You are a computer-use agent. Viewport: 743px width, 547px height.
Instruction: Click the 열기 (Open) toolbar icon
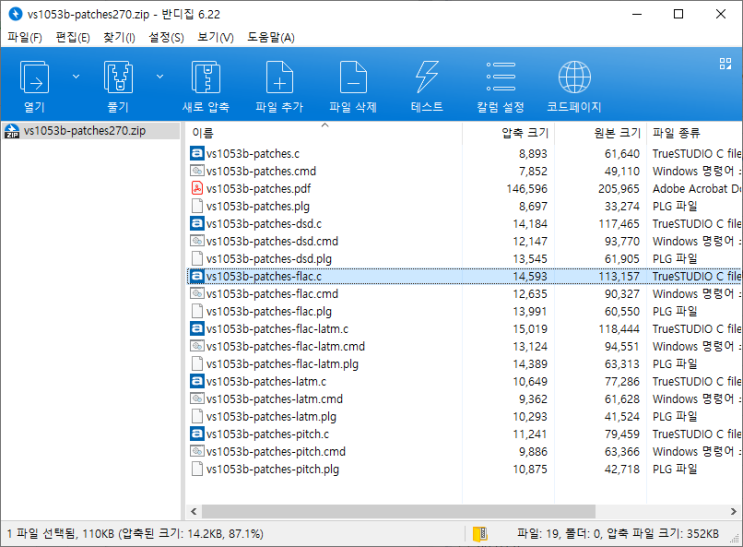(34, 77)
